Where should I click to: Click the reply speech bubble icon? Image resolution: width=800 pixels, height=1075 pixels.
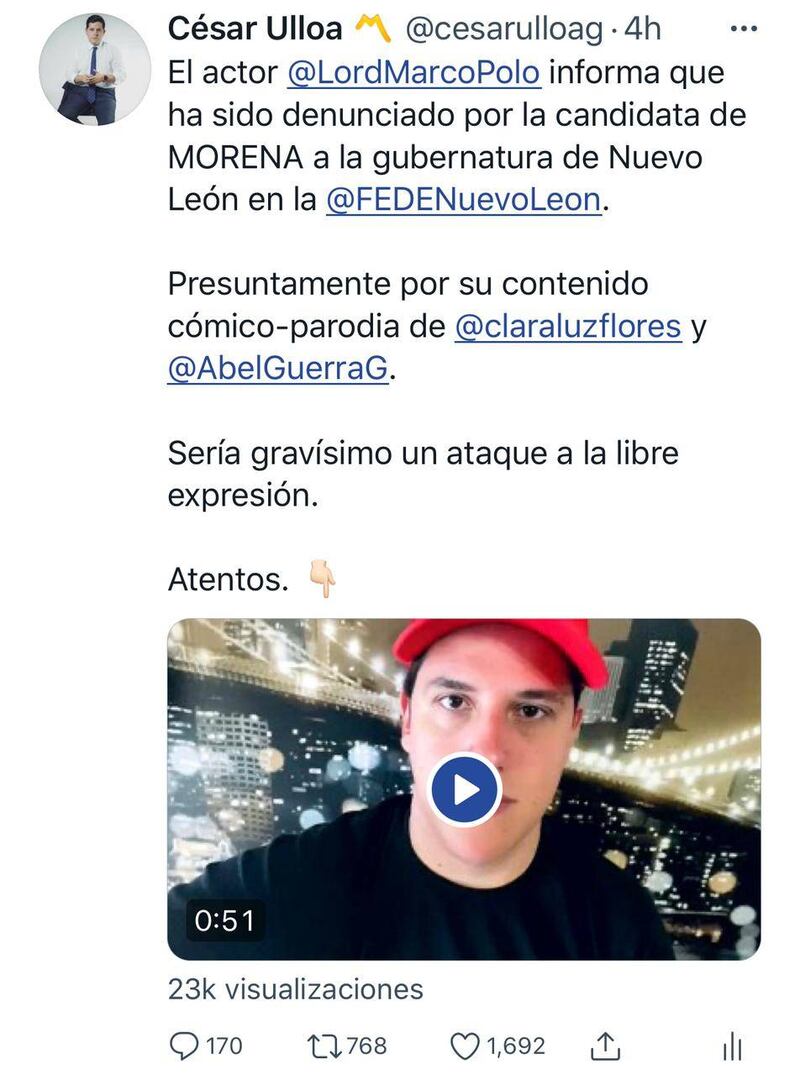[x=183, y=1046]
